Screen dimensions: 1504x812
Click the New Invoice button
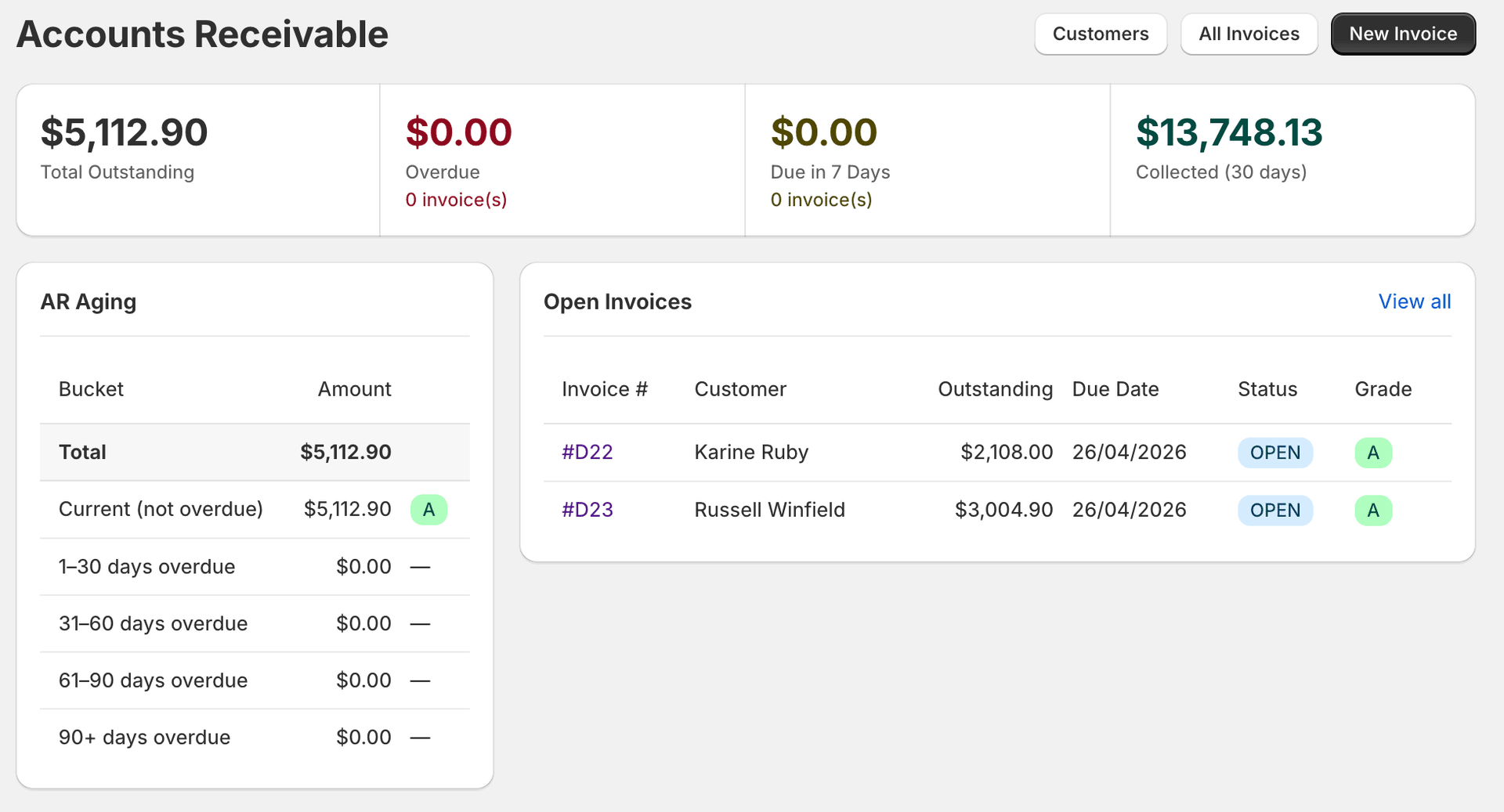1402,34
